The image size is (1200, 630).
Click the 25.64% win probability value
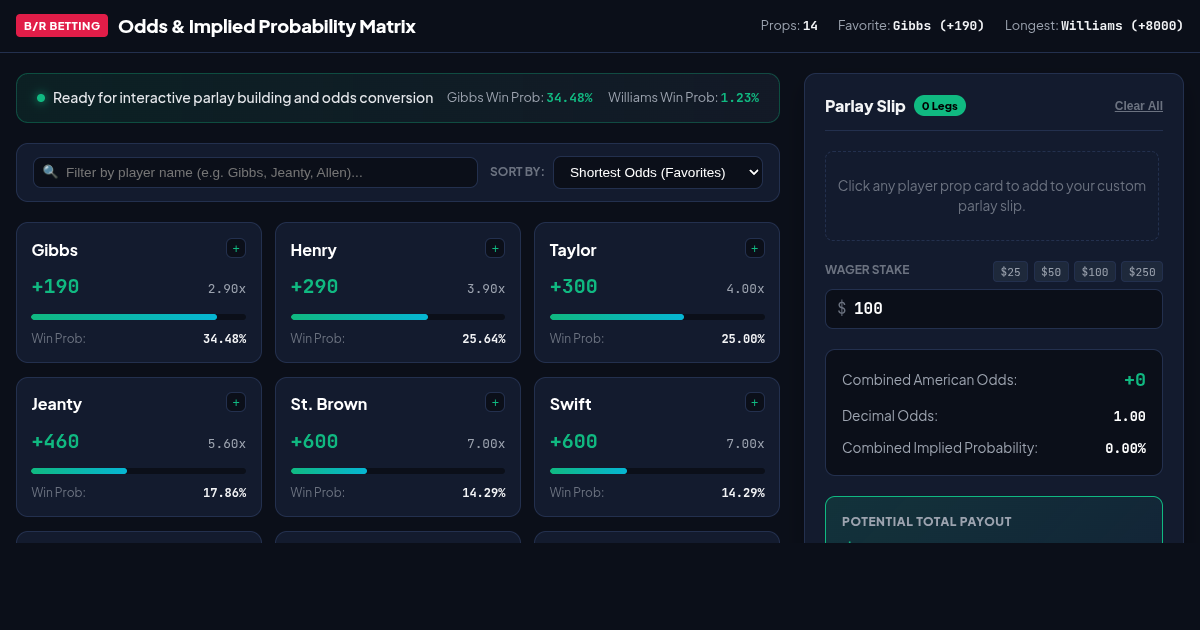click(x=484, y=338)
